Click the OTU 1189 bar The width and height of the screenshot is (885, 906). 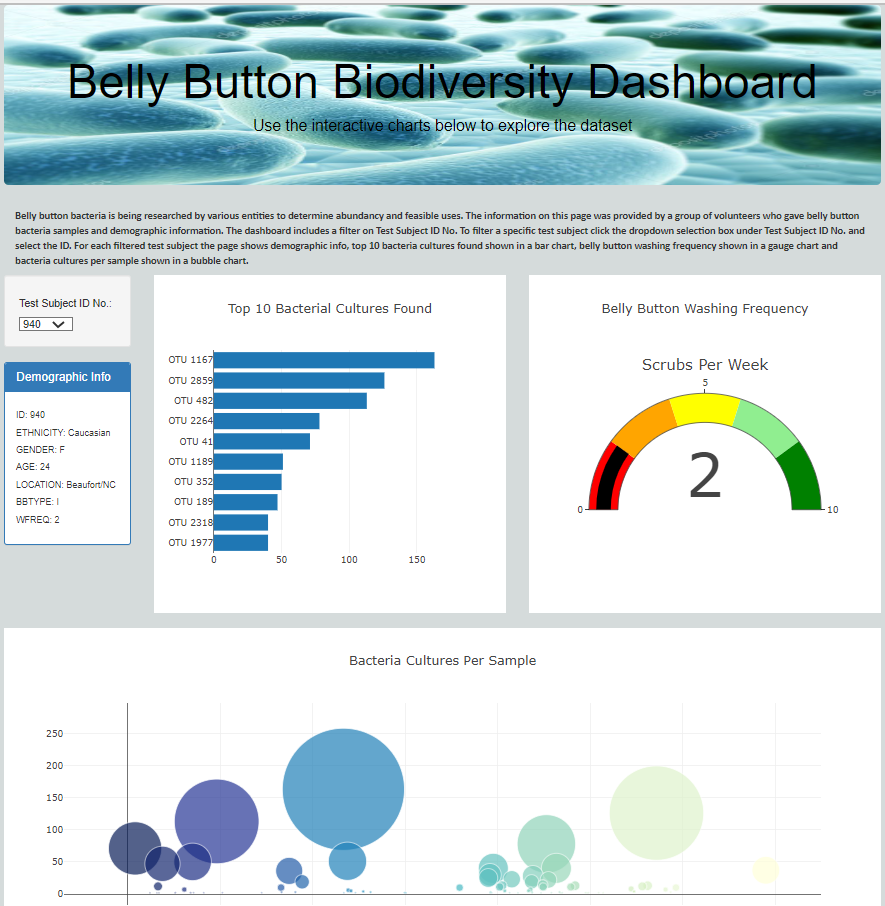(248, 462)
